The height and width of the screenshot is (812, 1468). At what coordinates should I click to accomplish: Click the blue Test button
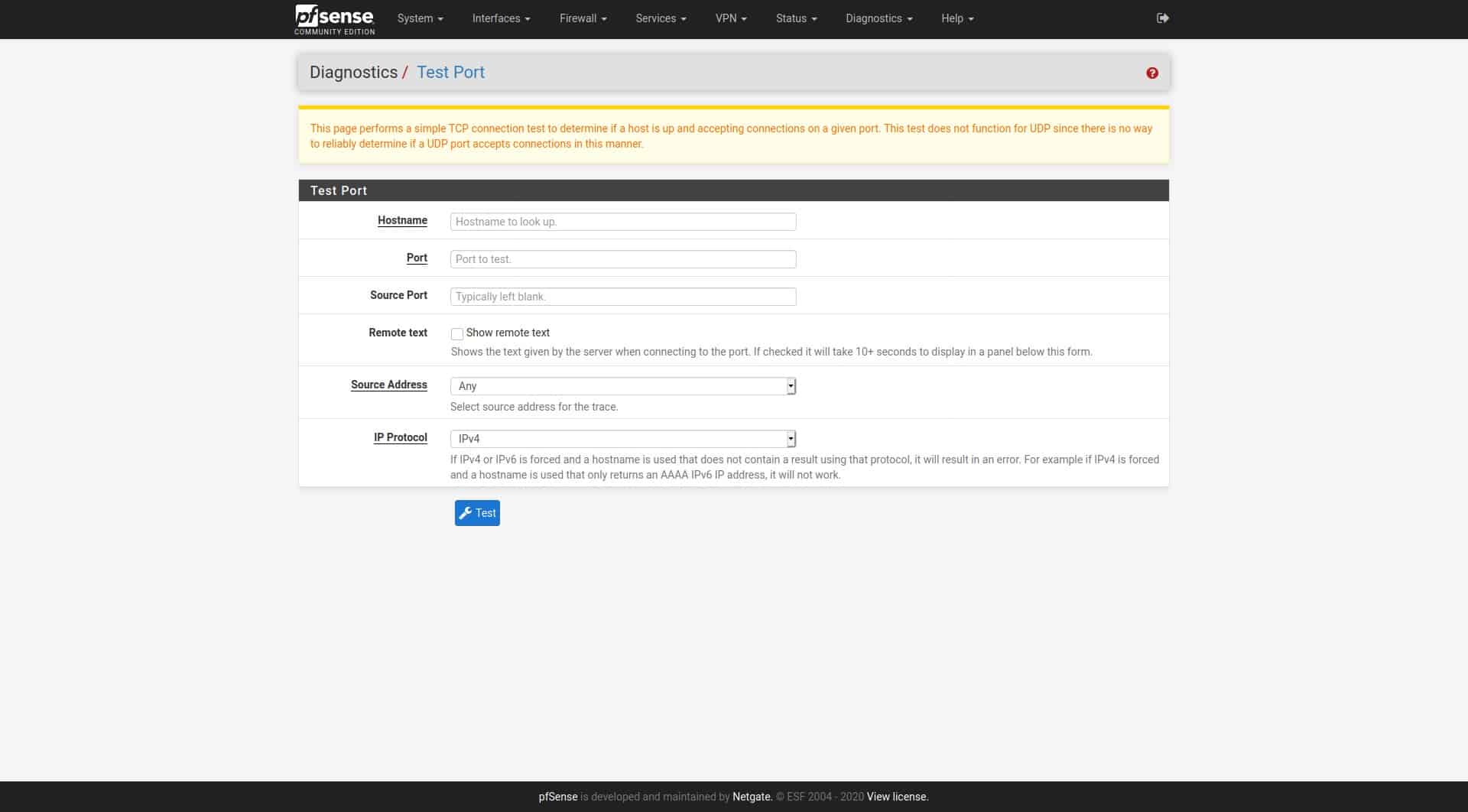point(477,513)
